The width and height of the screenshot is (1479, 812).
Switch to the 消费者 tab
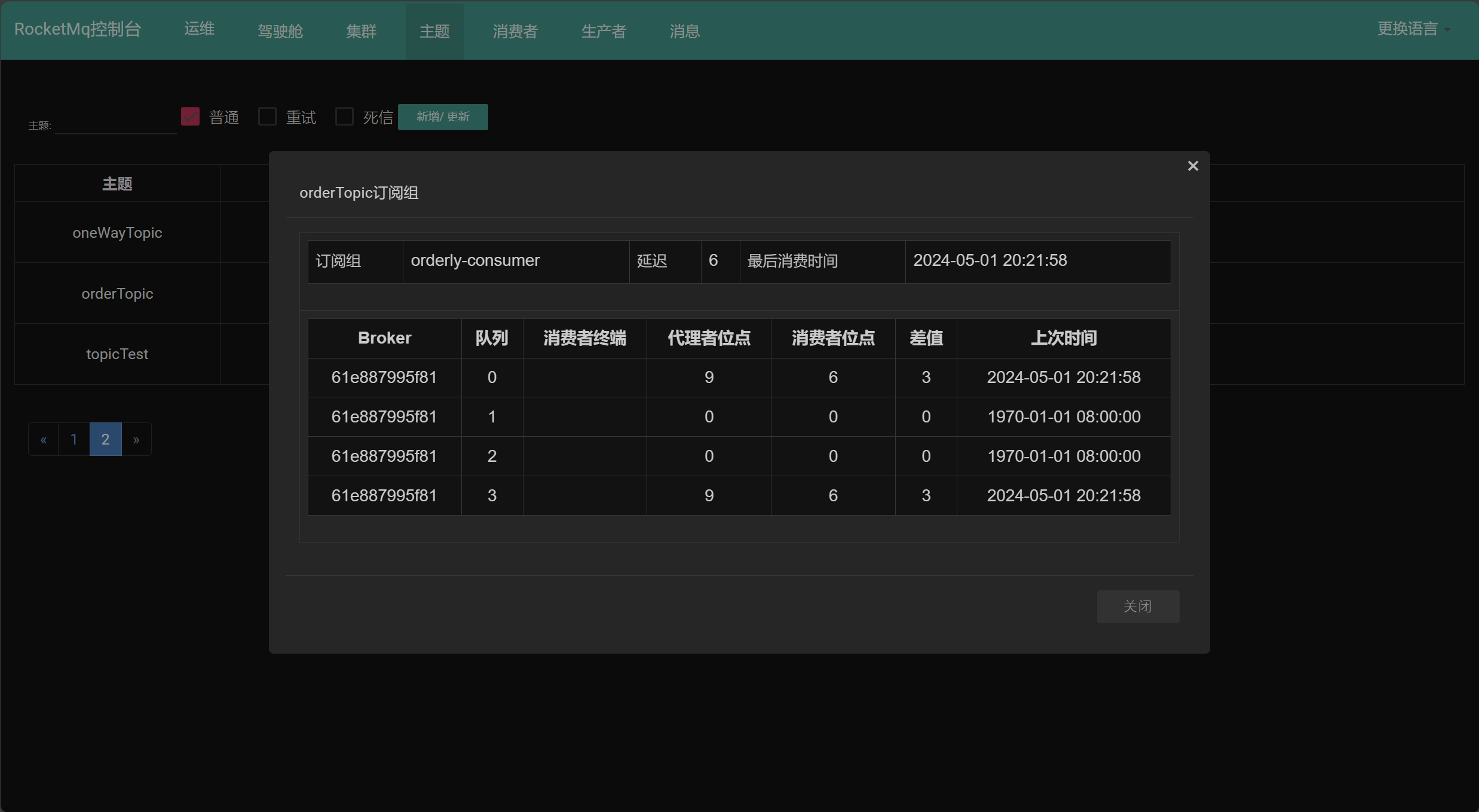[515, 30]
